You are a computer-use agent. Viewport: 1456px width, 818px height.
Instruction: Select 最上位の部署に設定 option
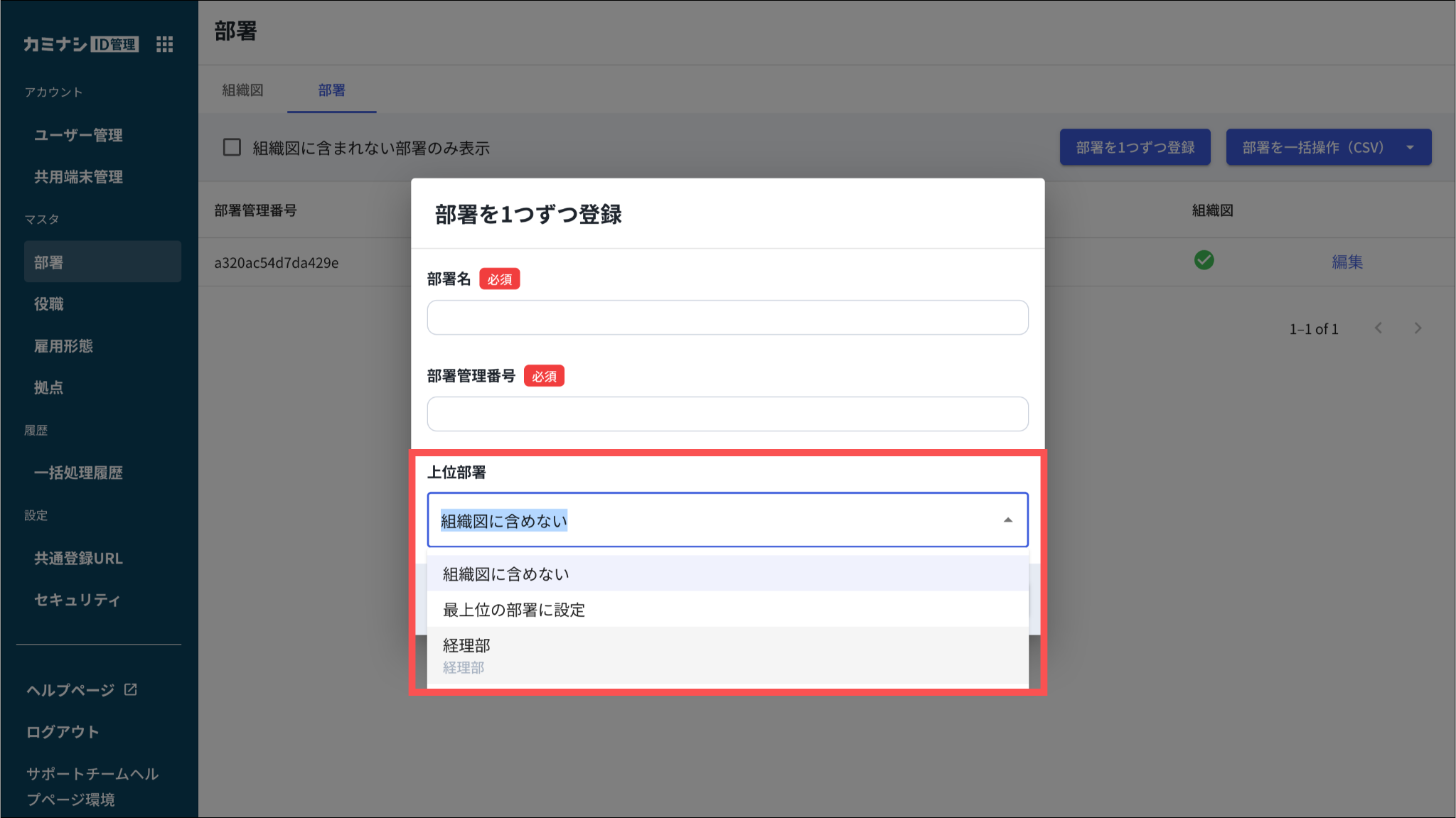513,609
